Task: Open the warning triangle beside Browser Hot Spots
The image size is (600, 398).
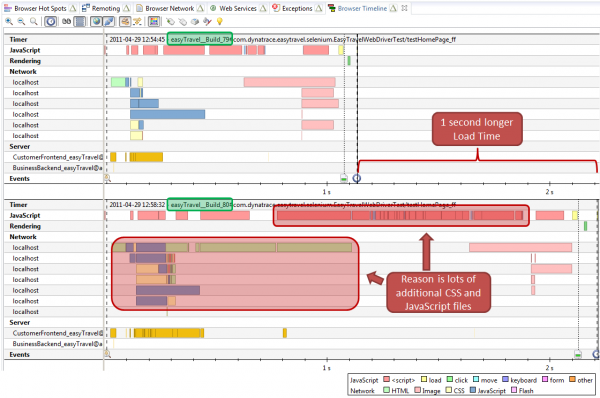Action: [73, 8]
